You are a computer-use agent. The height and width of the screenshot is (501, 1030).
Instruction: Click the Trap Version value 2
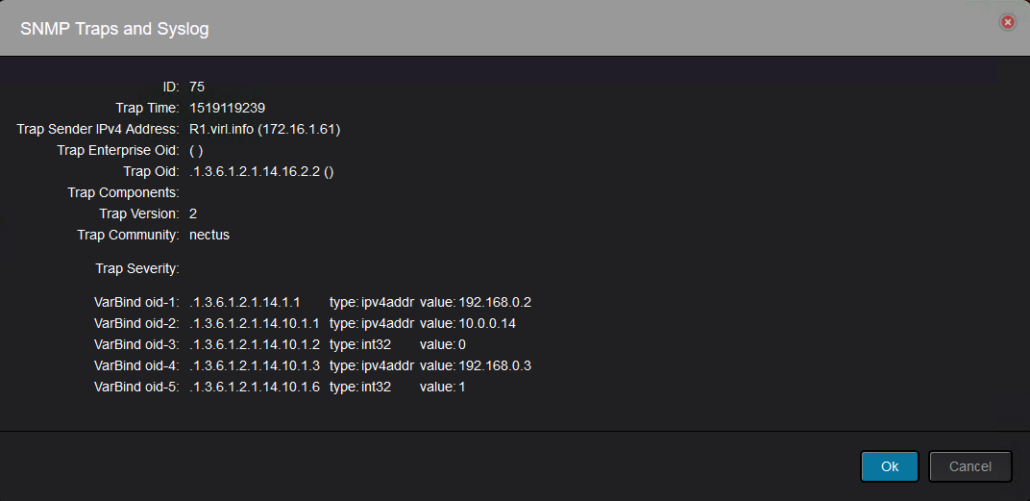coord(193,214)
